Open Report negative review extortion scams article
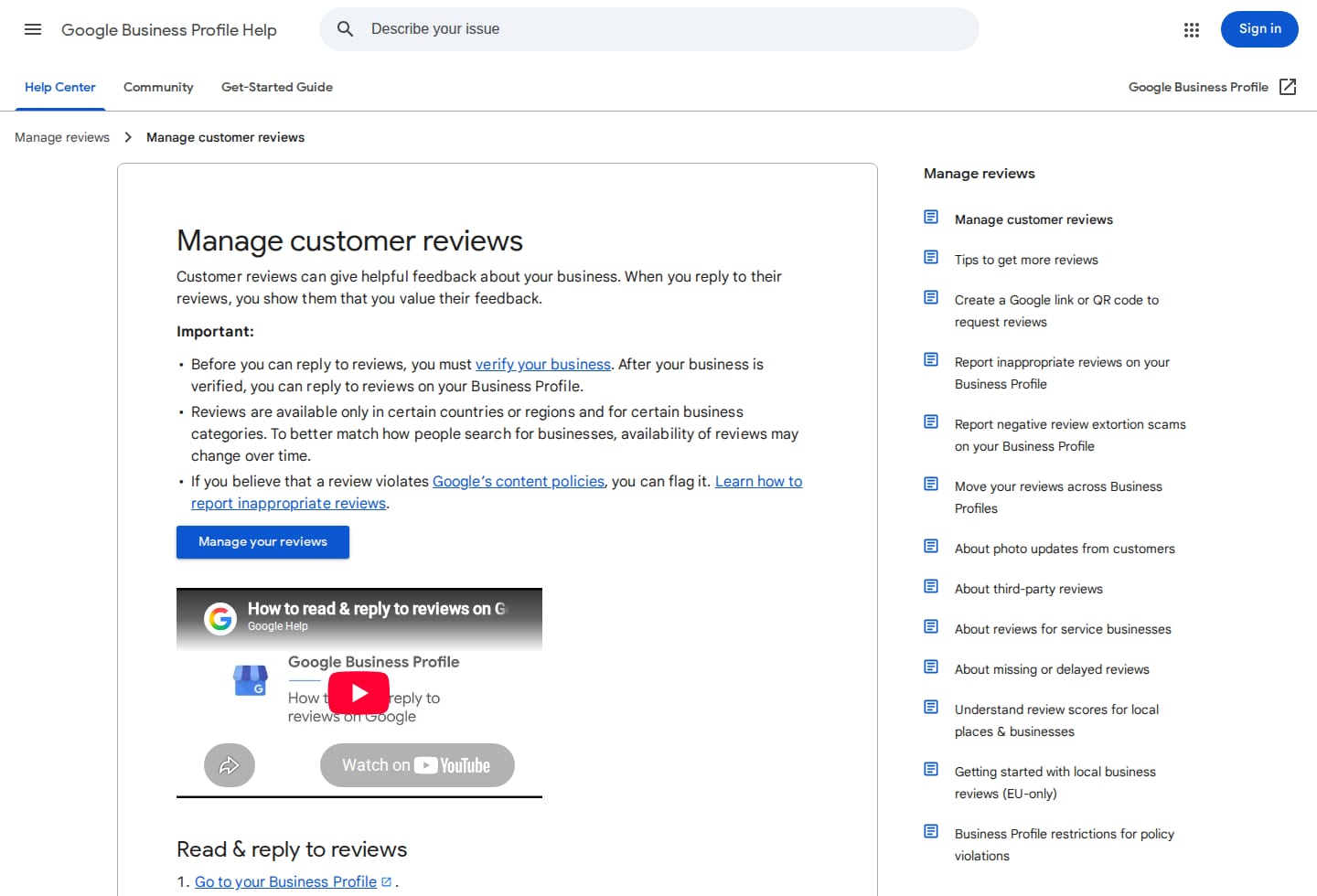Image resolution: width=1317 pixels, height=896 pixels. (x=1070, y=435)
